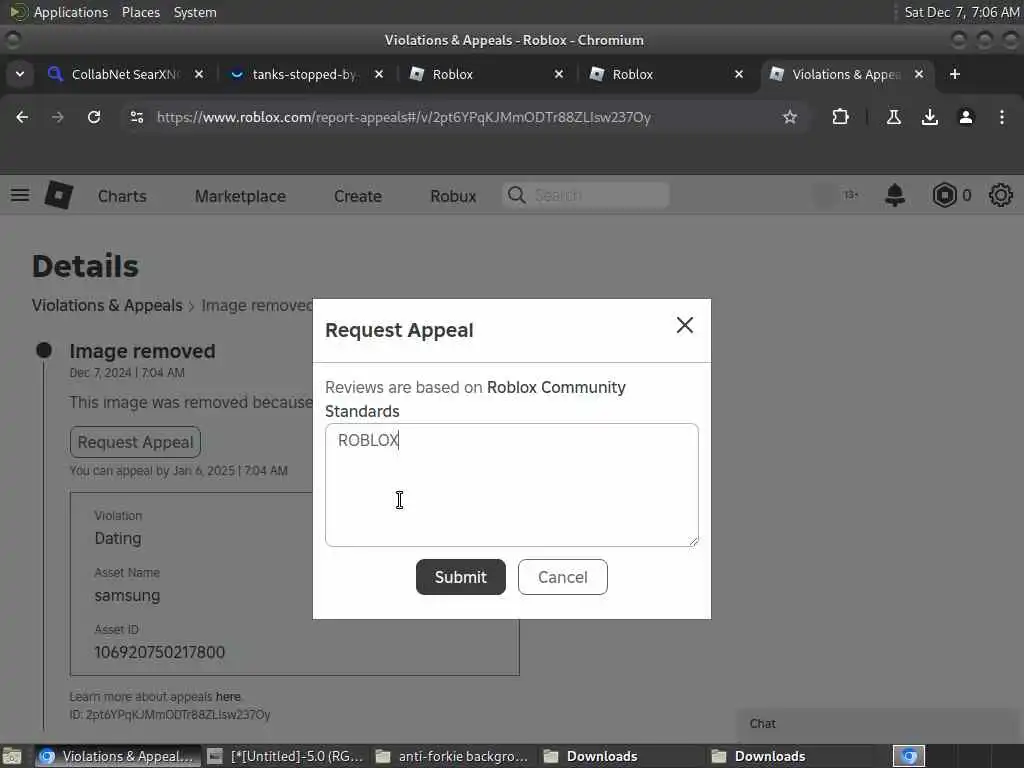Open Roblox notifications bell

tap(895, 195)
